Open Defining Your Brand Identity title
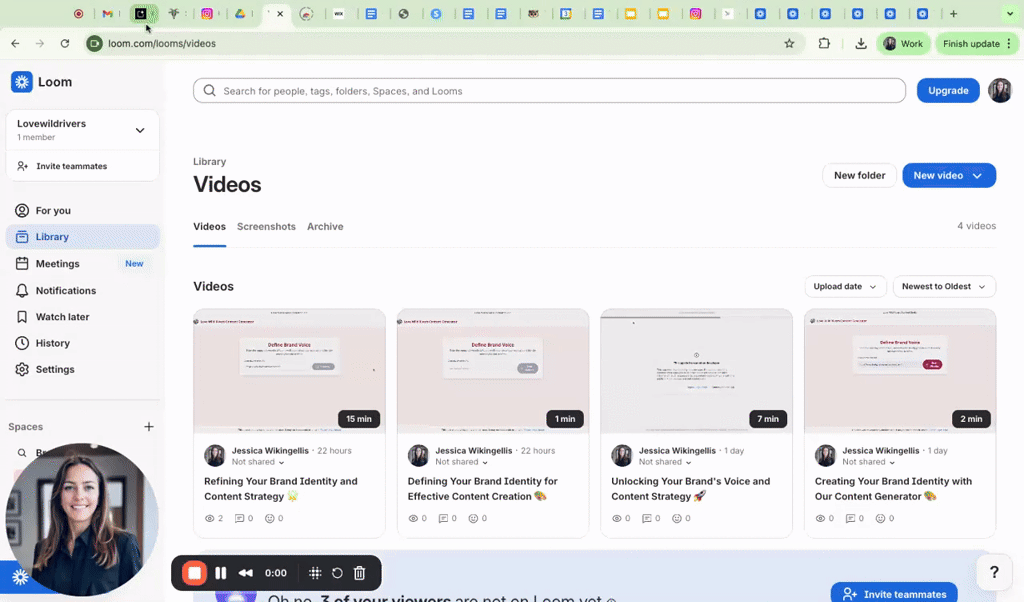Image resolution: width=1024 pixels, height=602 pixels. tap(483, 488)
